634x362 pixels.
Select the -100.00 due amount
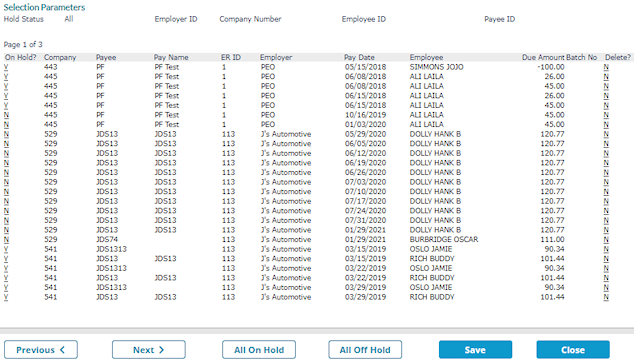point(551,67)
